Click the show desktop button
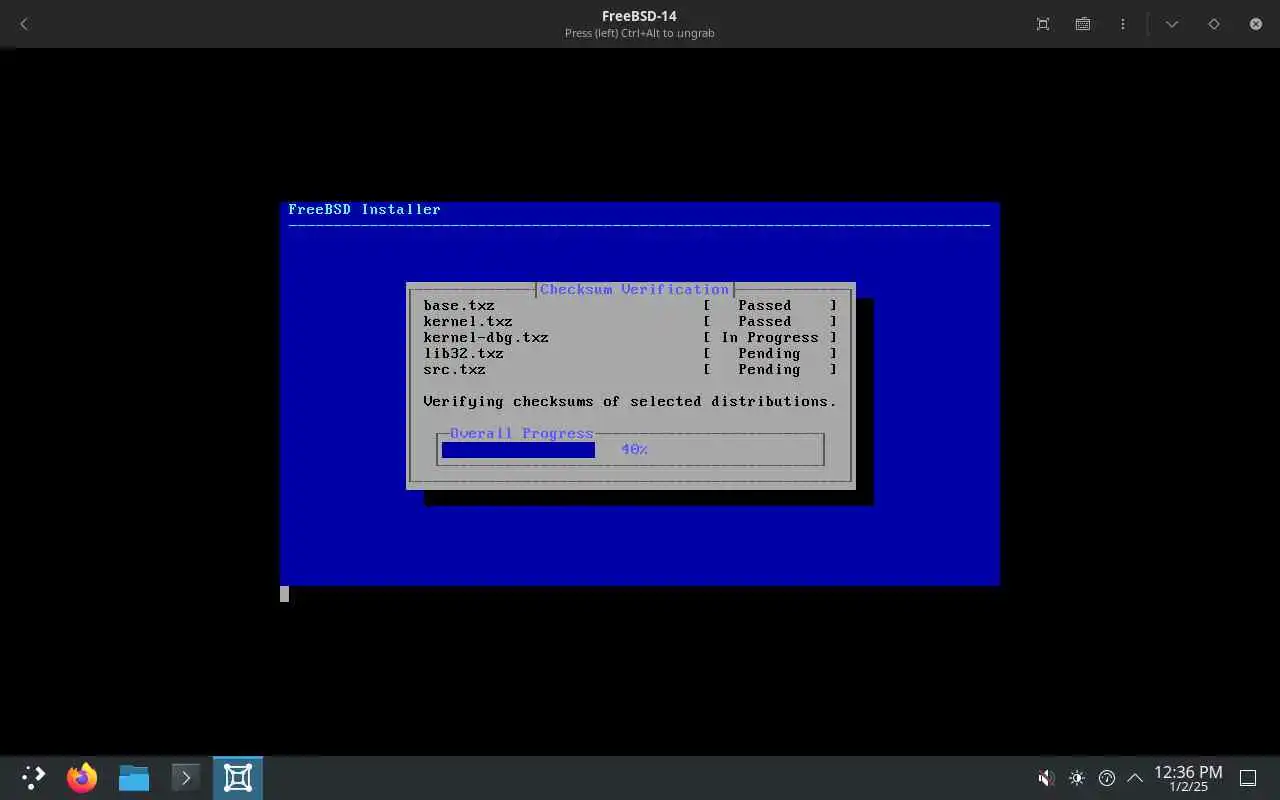This screenshot has width=1280, height=800. click(x=1248, y=778)
